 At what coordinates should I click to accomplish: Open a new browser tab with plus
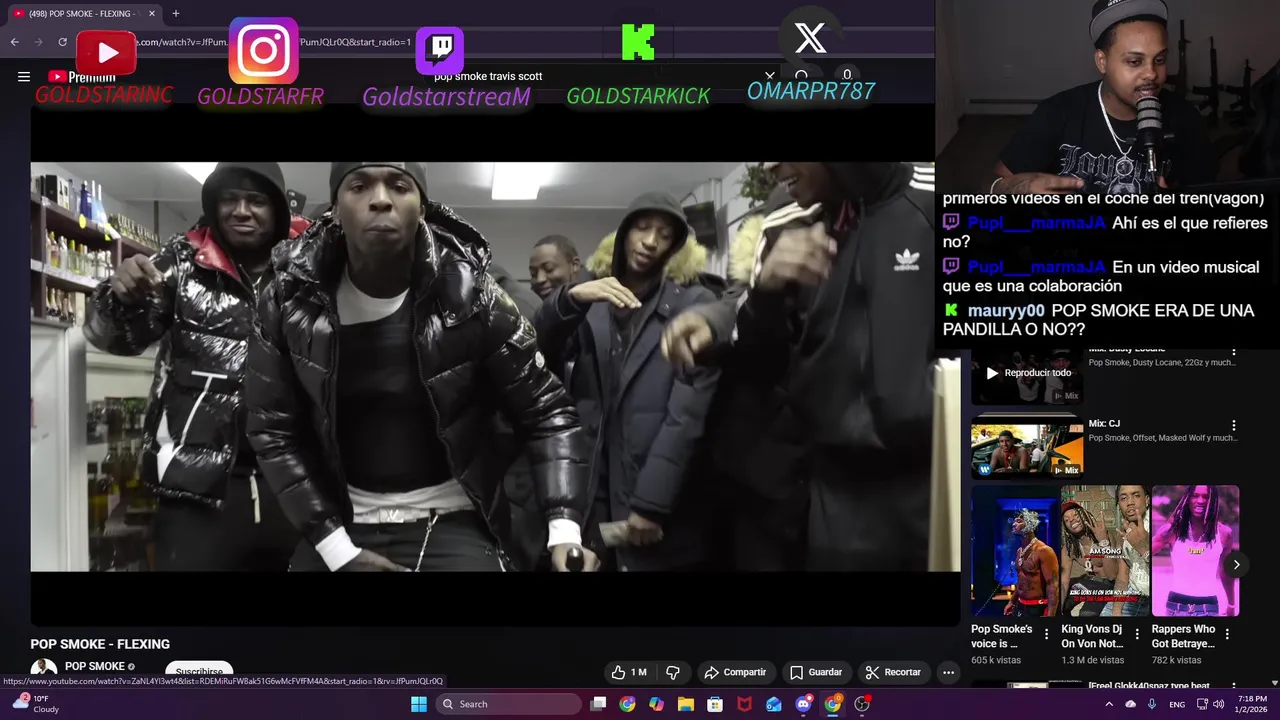[176, 13]
